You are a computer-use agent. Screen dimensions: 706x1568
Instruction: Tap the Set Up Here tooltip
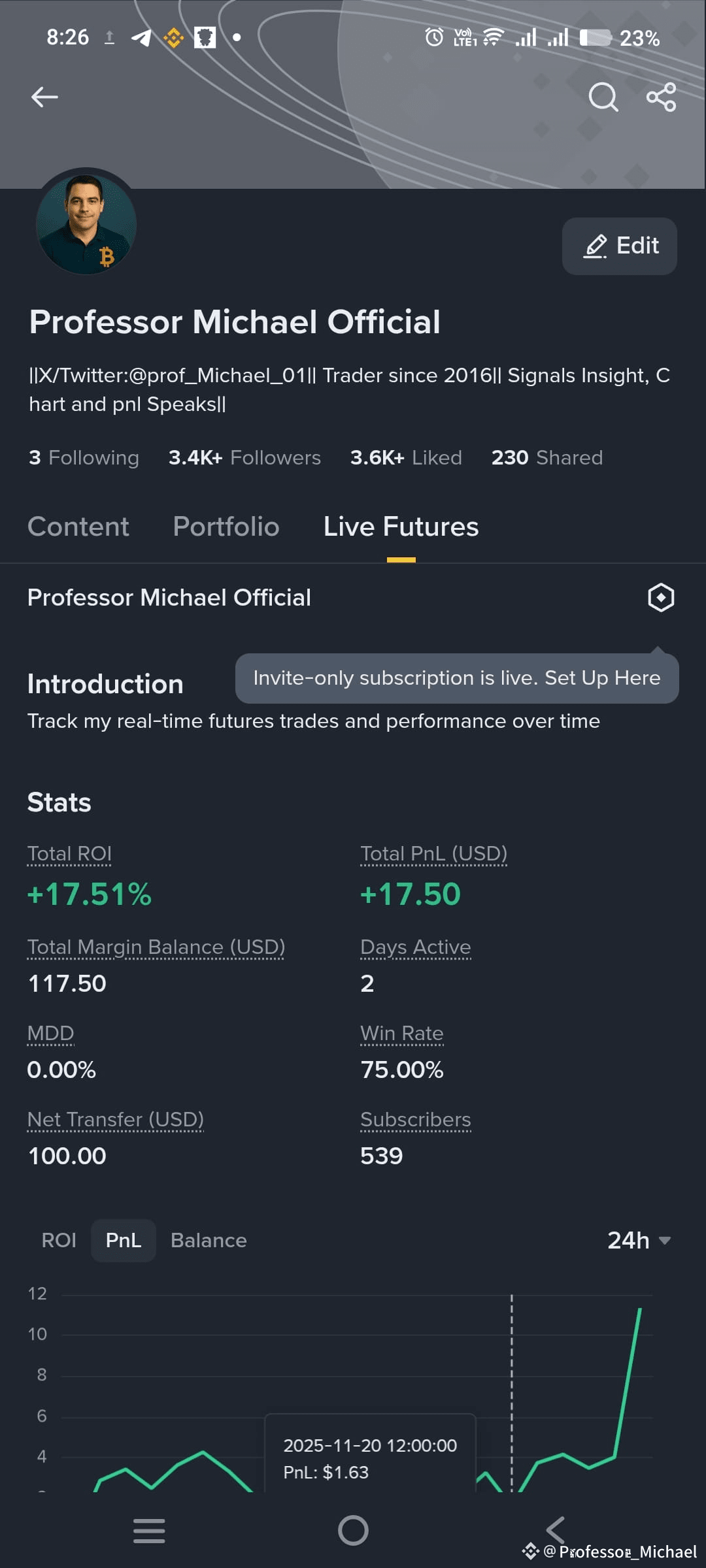[457, 678]
